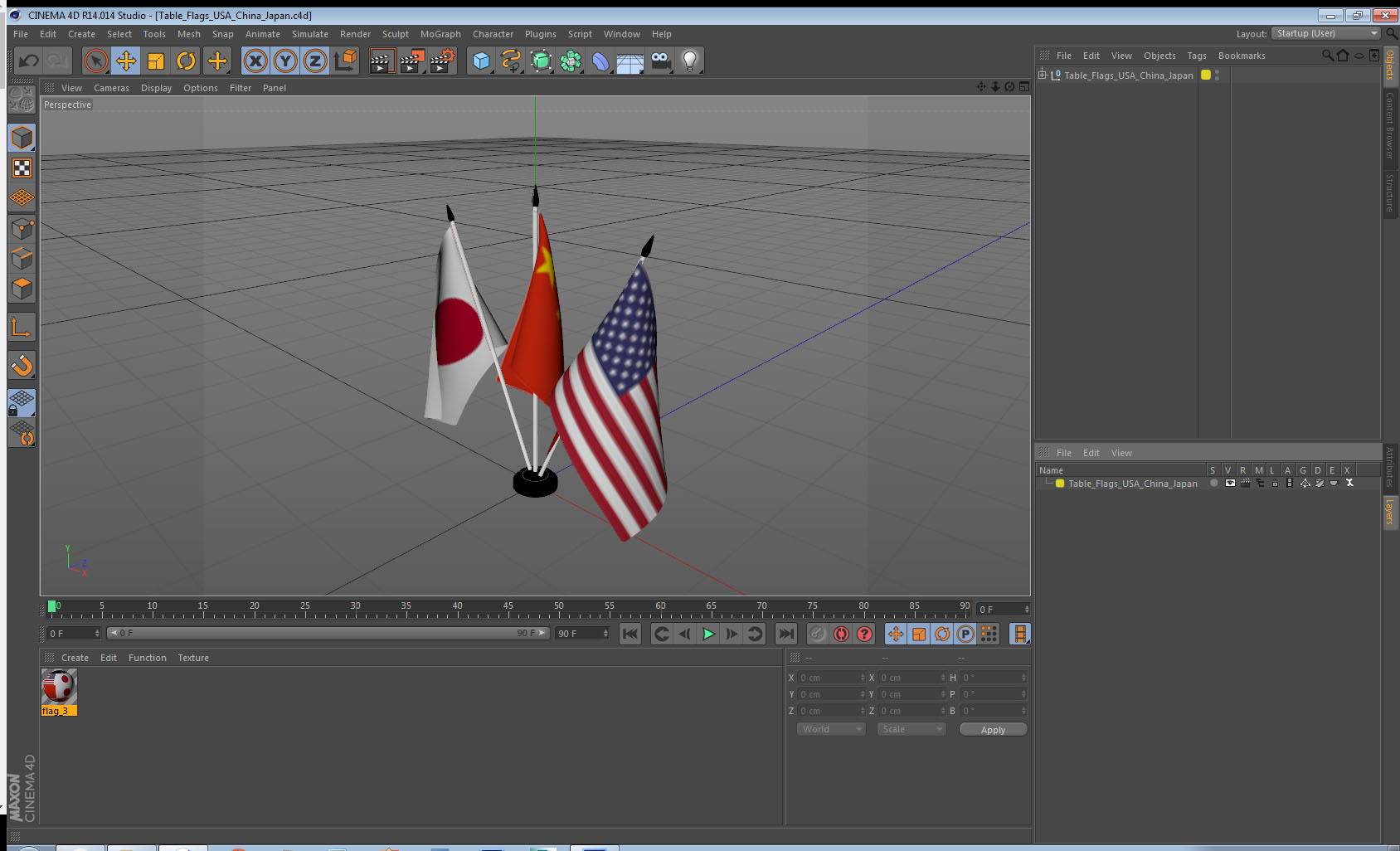Select Polygons mode
The height and width of the screenshot is (851, 1400).
[22, 289]
